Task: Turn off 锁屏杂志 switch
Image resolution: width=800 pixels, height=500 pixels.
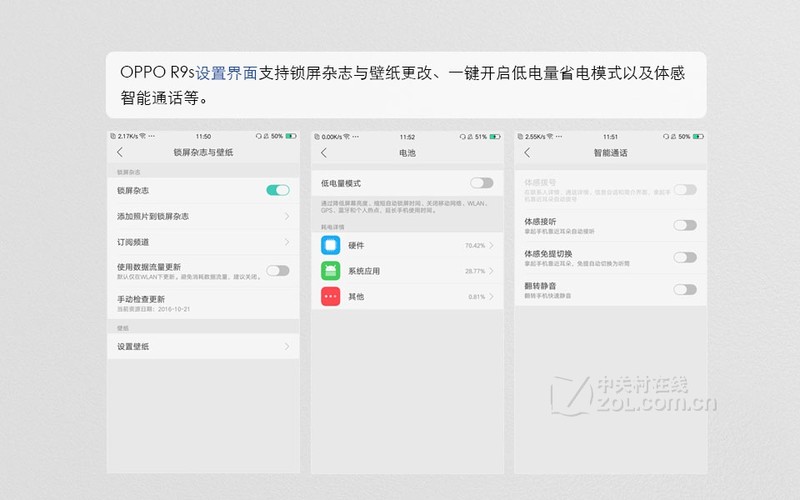Action: coord(278,190)
